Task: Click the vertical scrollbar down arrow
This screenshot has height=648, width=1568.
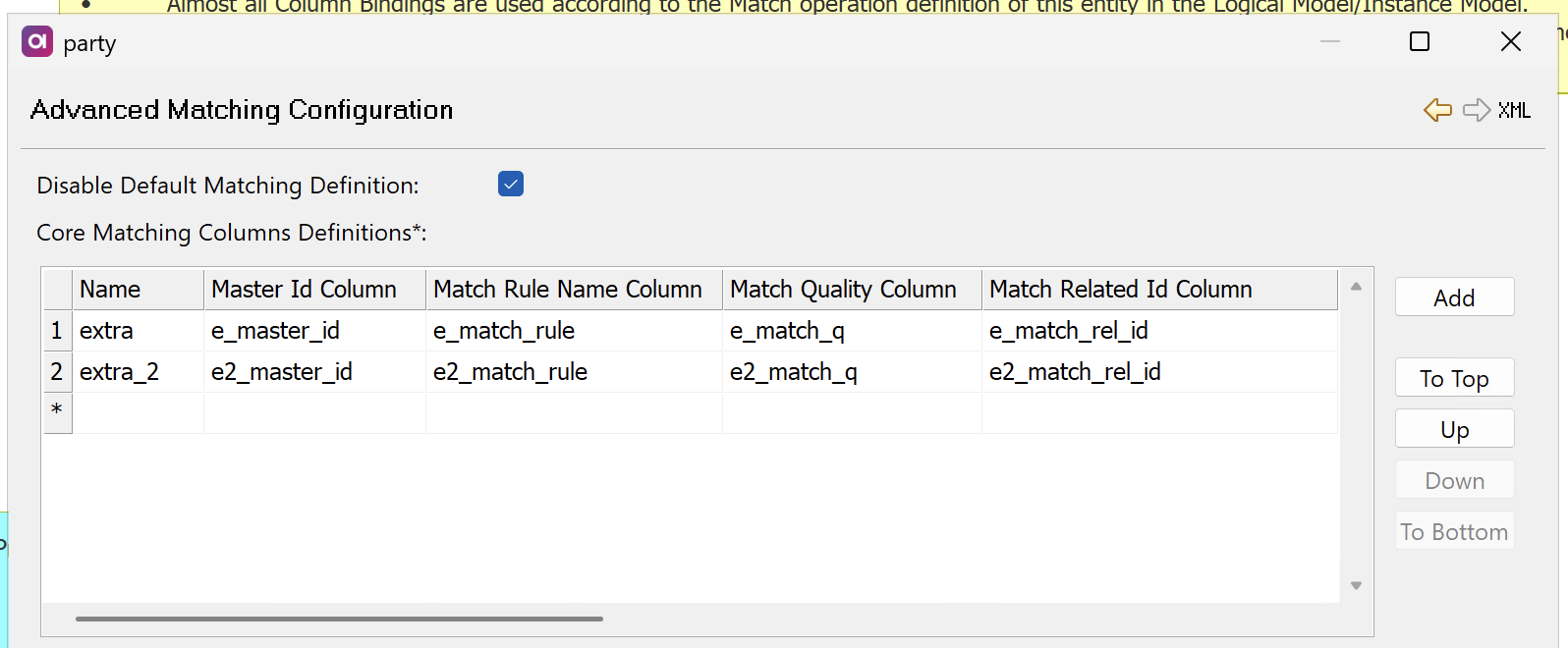Action: (x=1356, y=583)
